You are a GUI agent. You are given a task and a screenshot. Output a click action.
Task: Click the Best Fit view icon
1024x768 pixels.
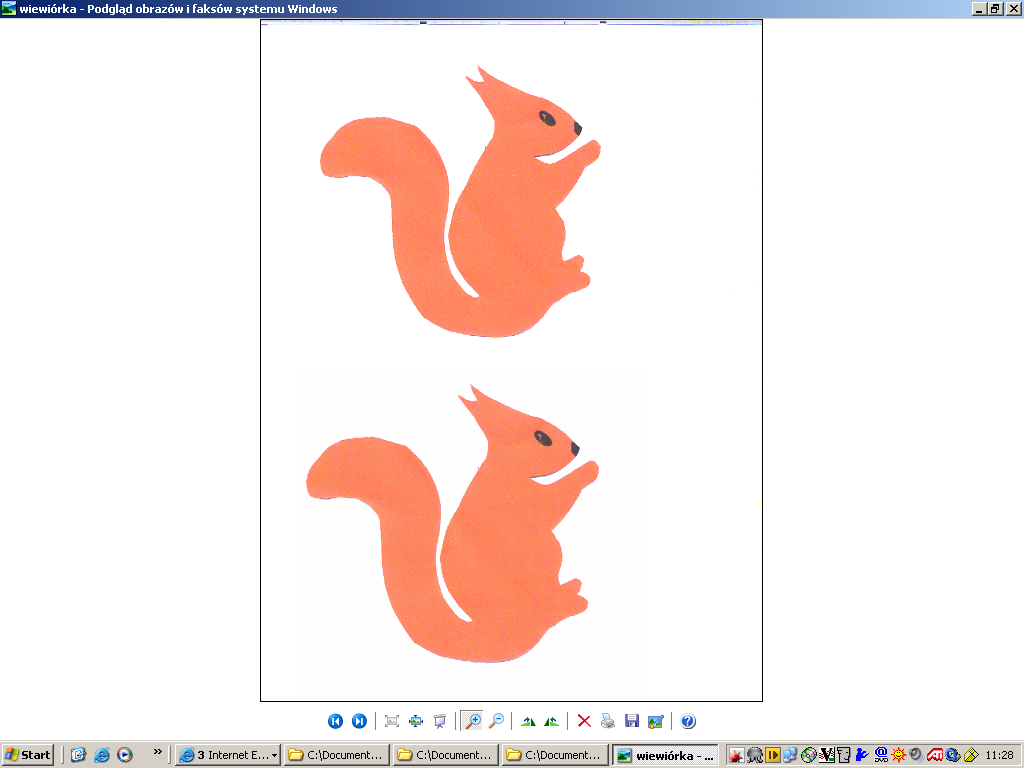click(392, 721)
